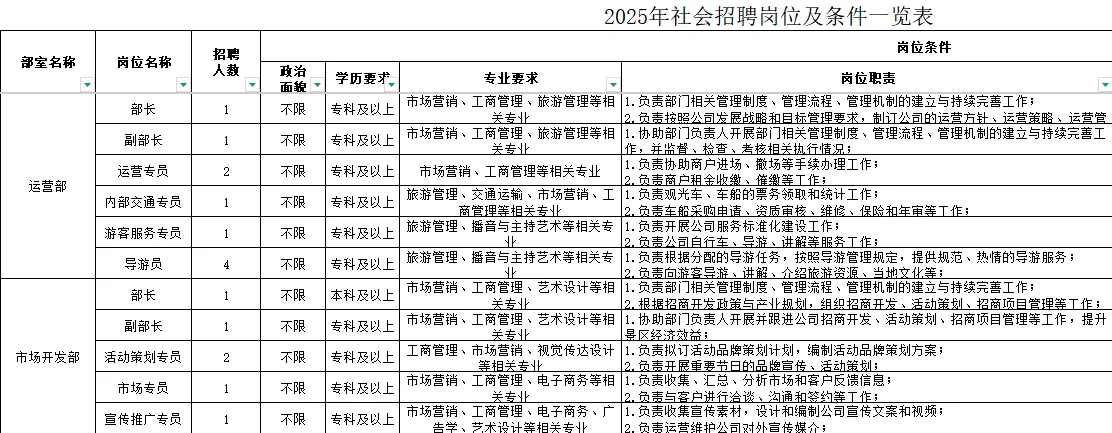Select headcount 4 in the 导游员 row

[x=226, y=264]
